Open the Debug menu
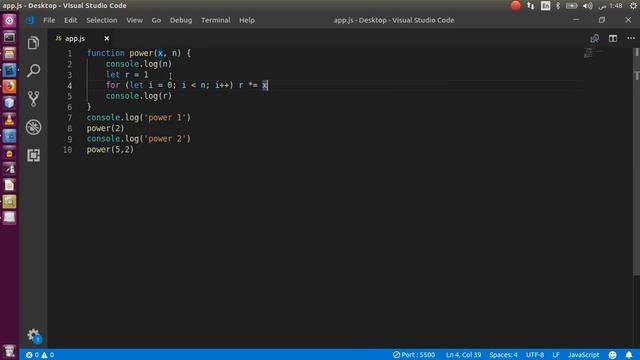Viewport: 640px width, 360px height. pyautogui.click(x=181, y=20)
